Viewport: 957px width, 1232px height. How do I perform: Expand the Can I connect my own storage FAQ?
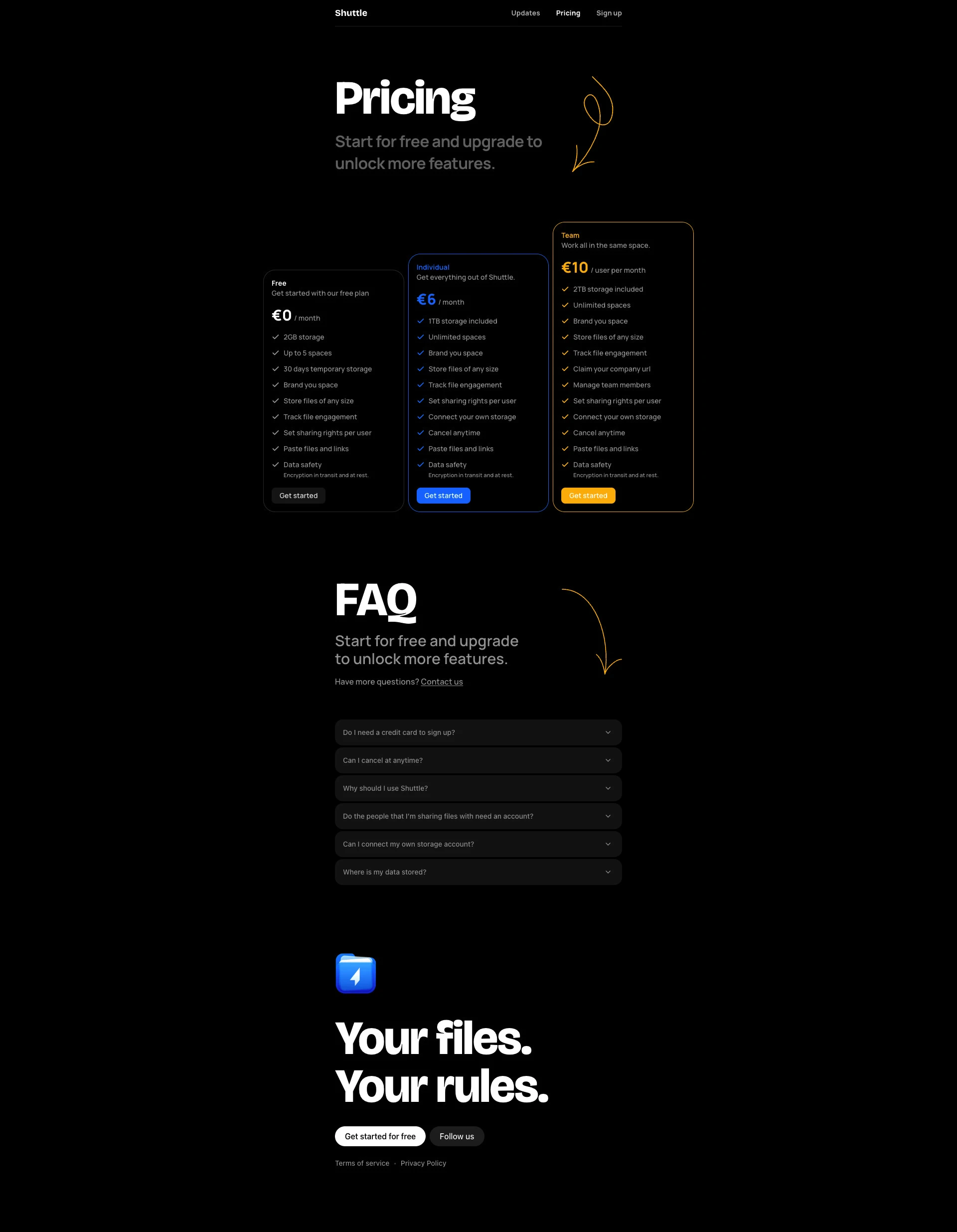click(478, 844)
